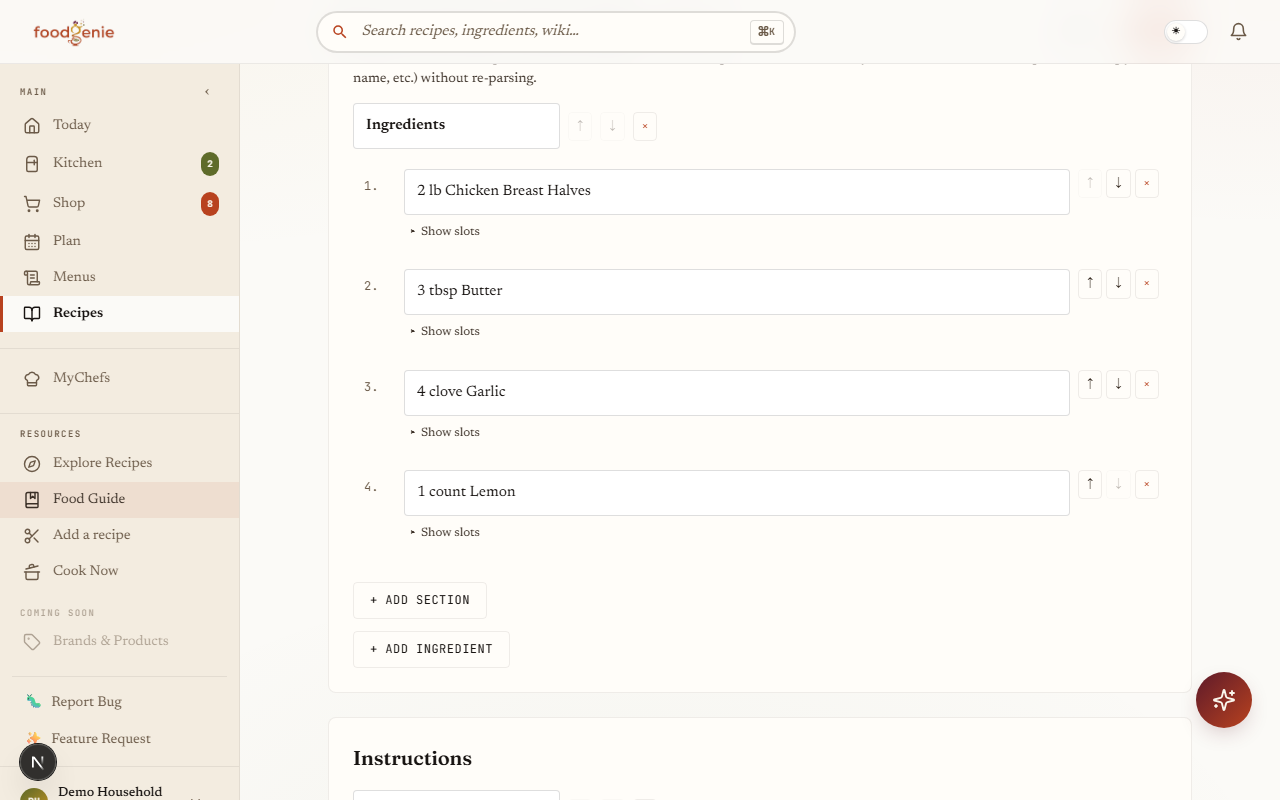Open the Demo Household account
Screen dimensions: 1280x800
(x=110, y=791)
